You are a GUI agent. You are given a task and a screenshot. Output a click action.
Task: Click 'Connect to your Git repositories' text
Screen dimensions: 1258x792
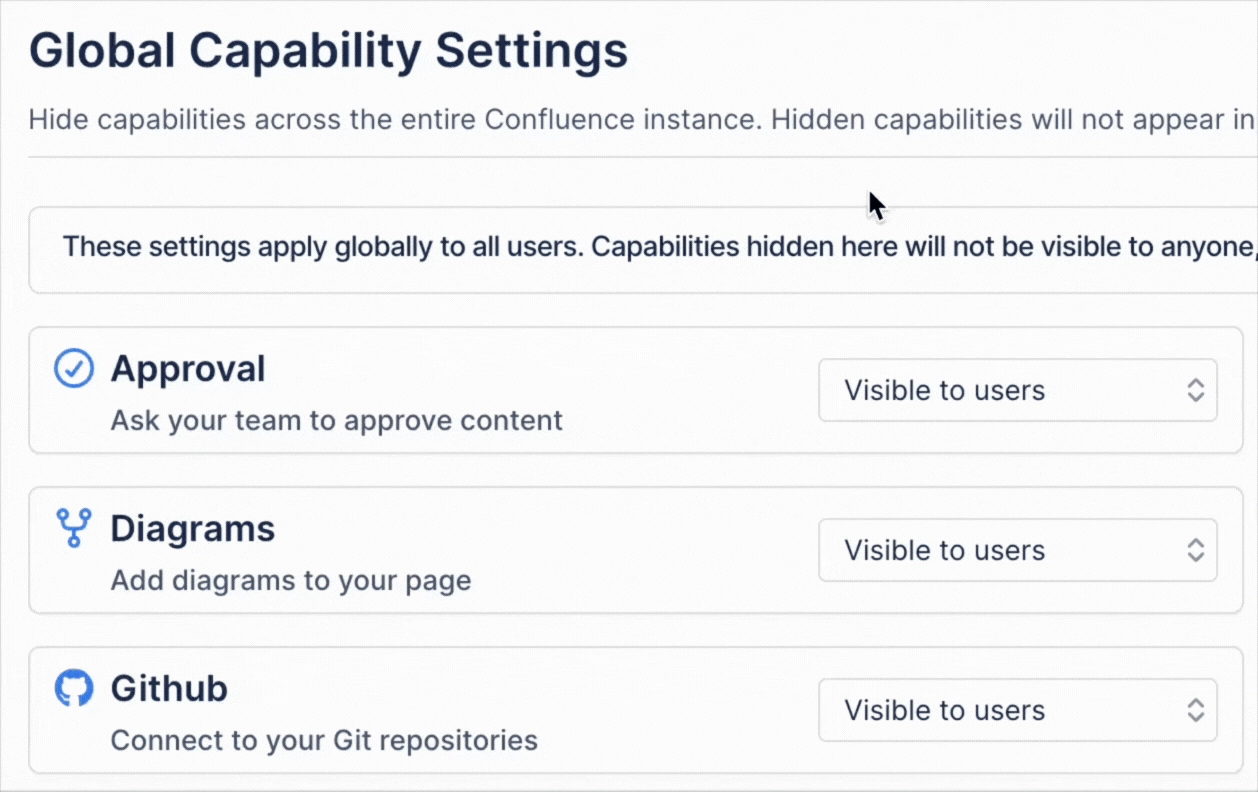pyautogui.click(x=325, y=740)
